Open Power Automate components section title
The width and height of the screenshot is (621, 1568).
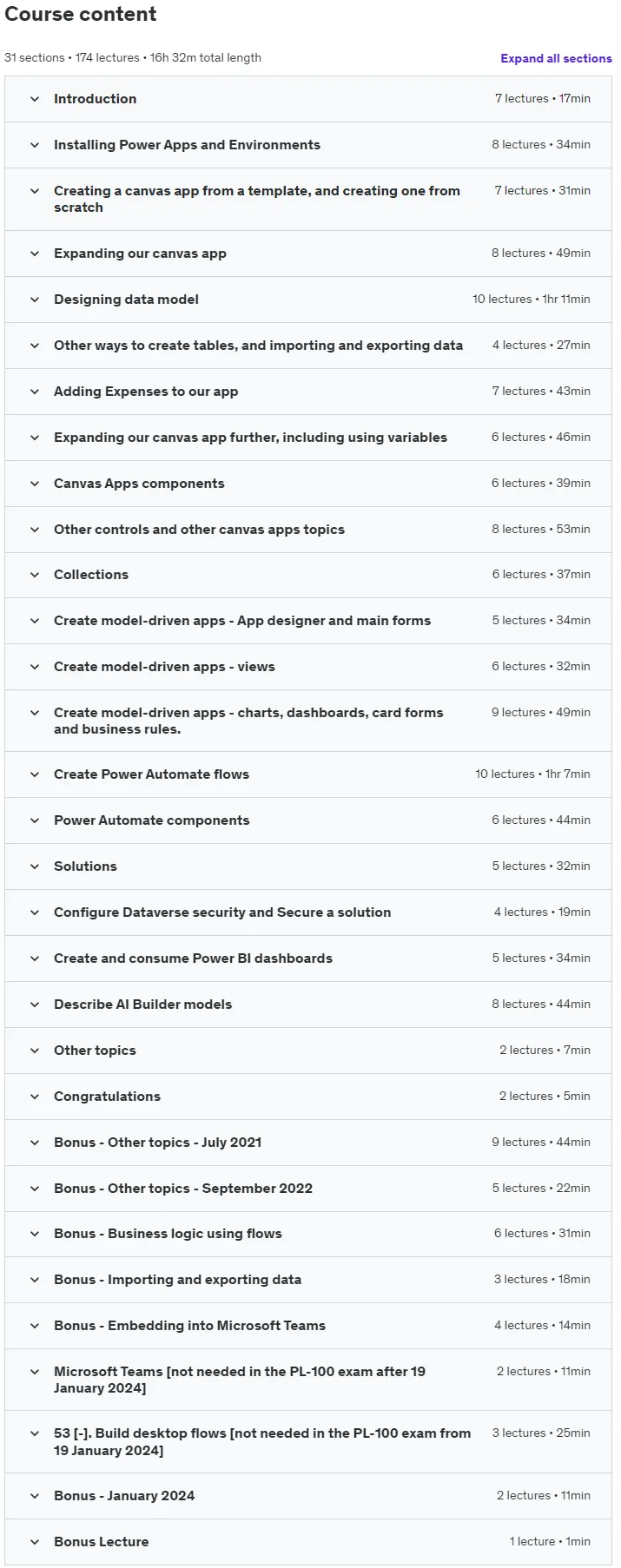(151, 820)
